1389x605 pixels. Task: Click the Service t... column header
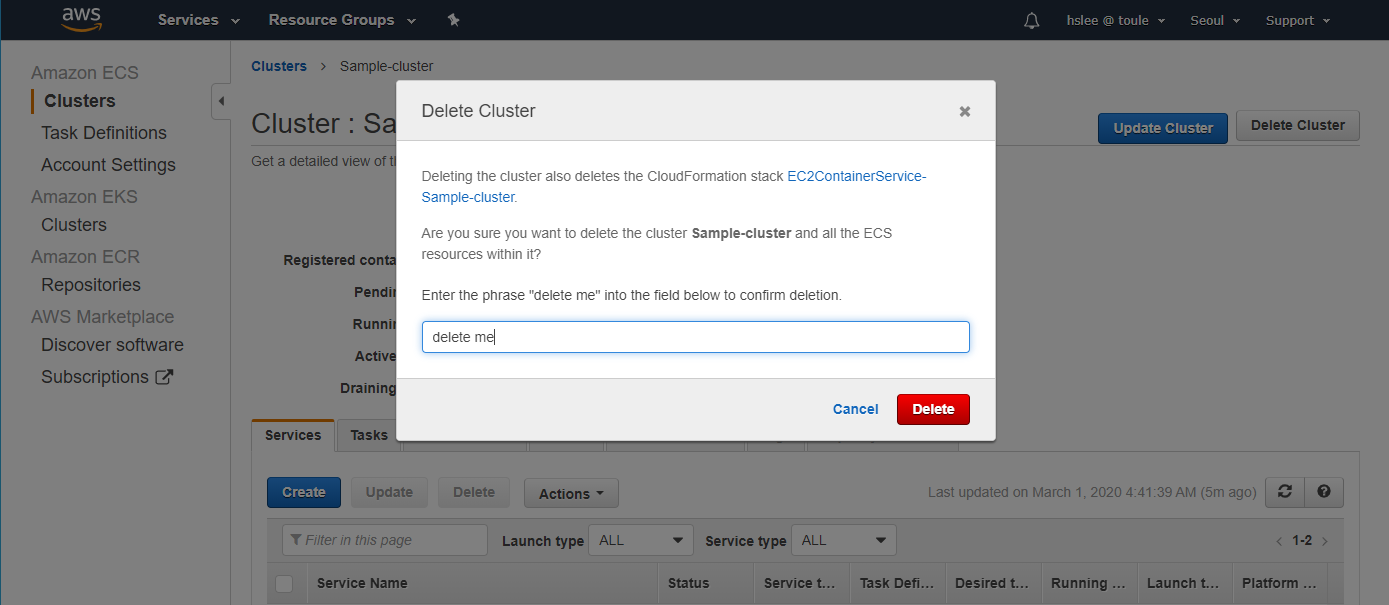click(x=800, y=583)
